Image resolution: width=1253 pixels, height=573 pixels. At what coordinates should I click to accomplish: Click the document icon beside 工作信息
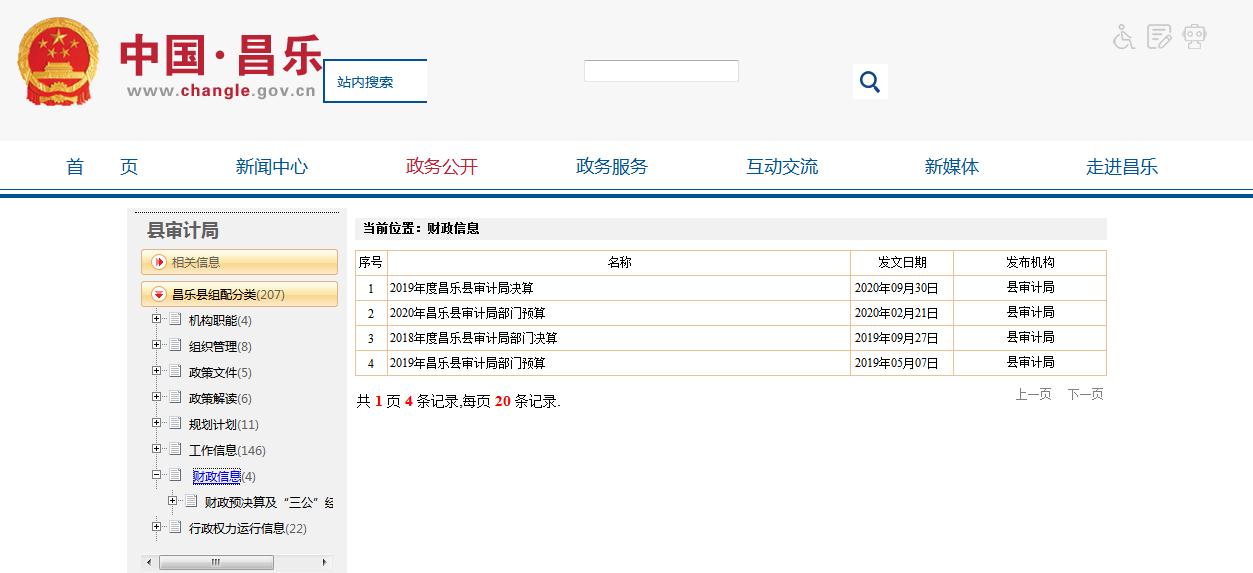[175, 449]
